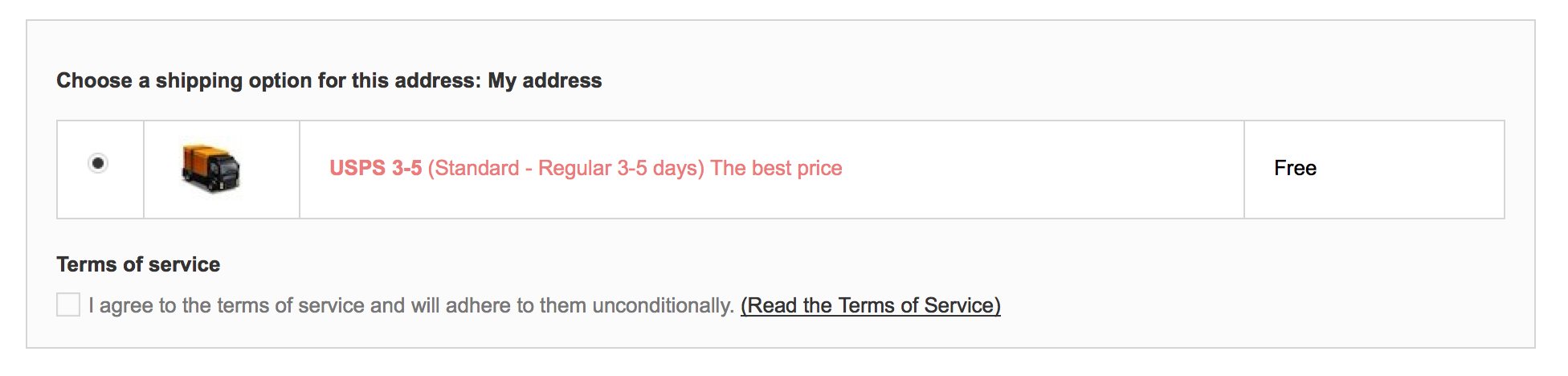Screen dimensions: 1568x376
Task: Click blank area after the shipping description
Action: [1043, 170]
